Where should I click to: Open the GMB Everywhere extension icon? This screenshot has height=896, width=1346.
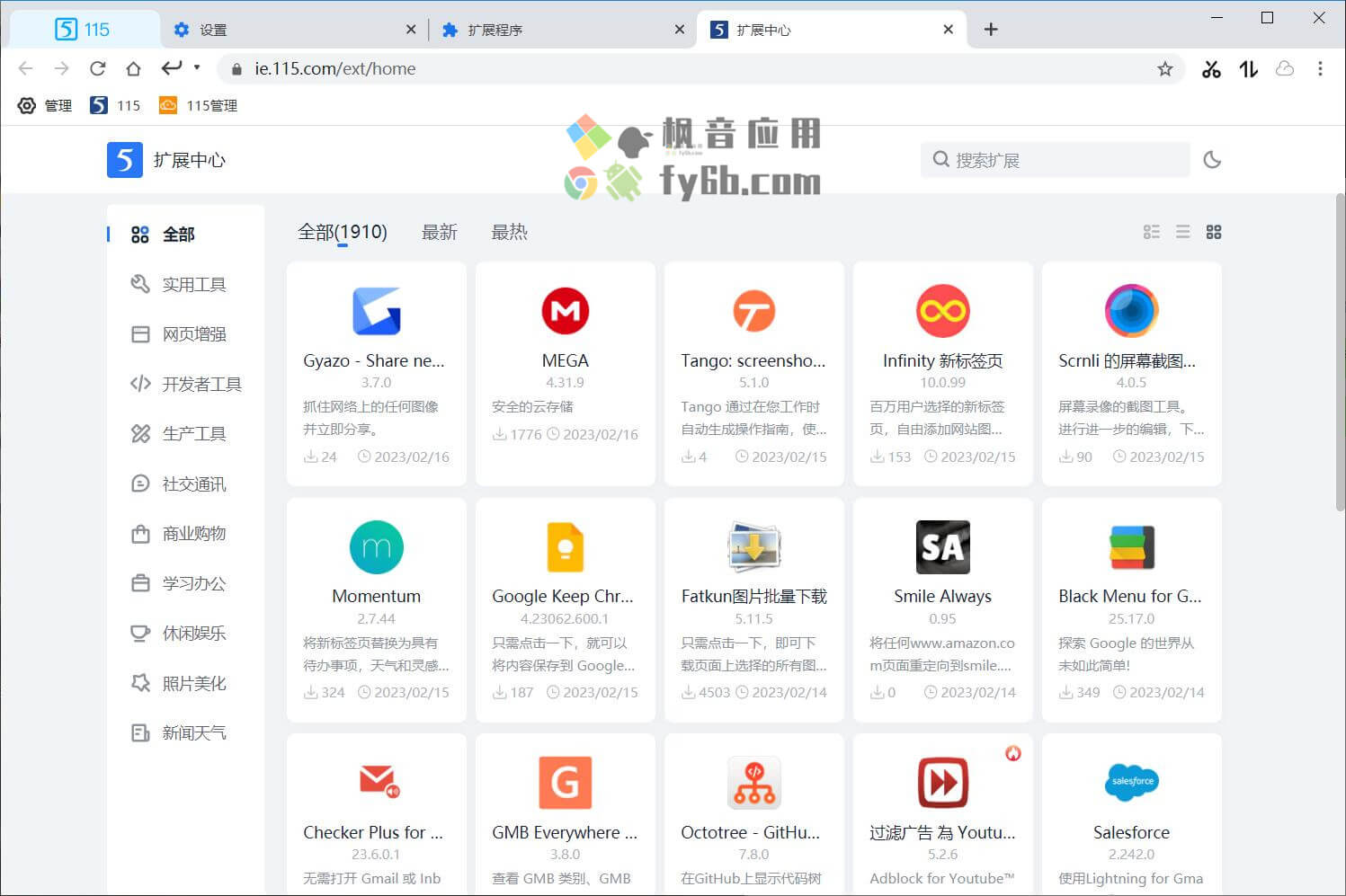[x=565, y=783]
